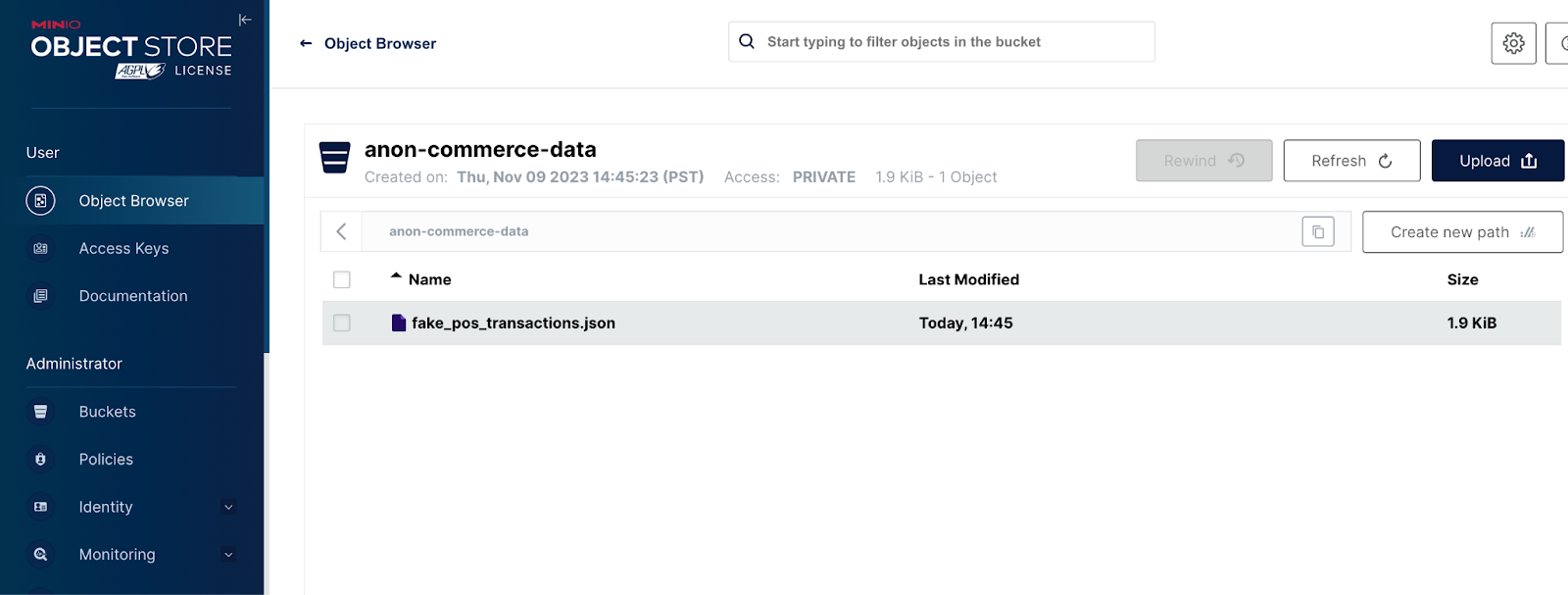
Task: Open Access Keys in sidebar
Action: tap(123, 248)
